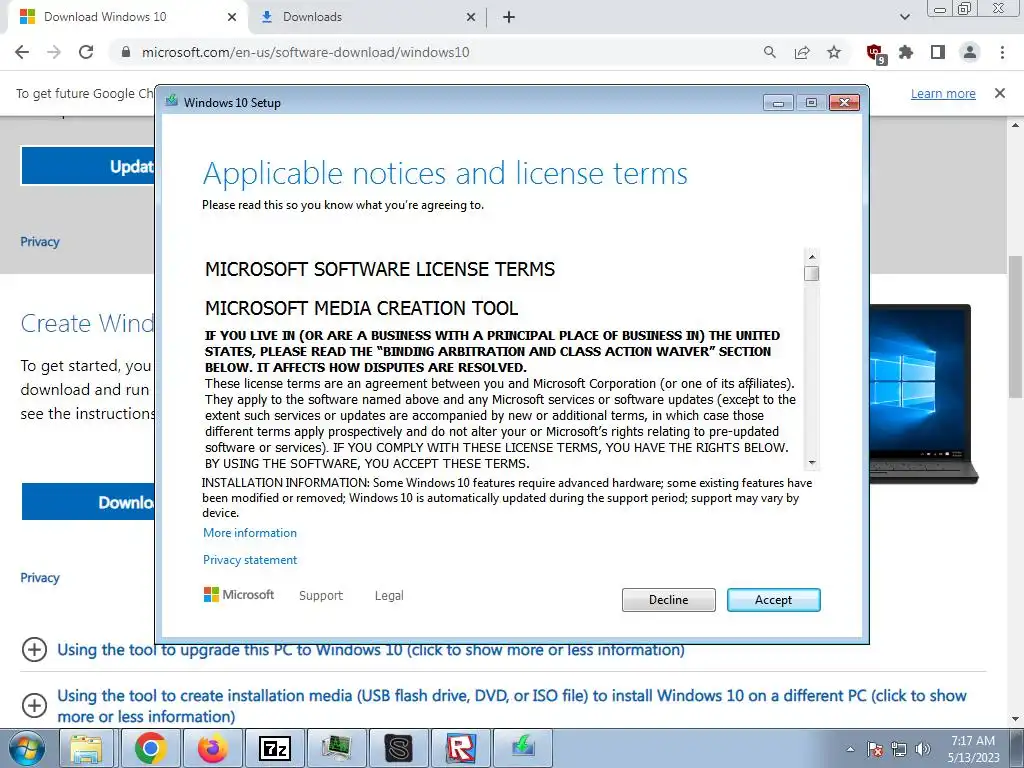The image size is (1024, 768).
Task: Open Support link in Setup window
Action: [321, 596]
